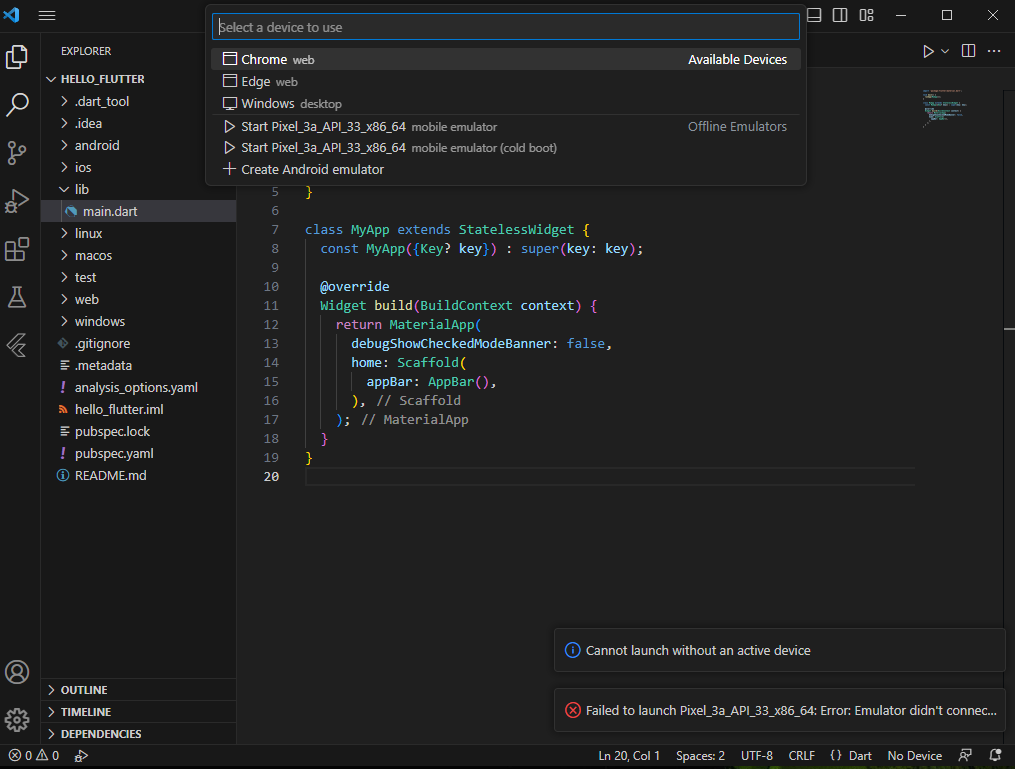
Task: Choose Create Android emulator
Action: 506,170
